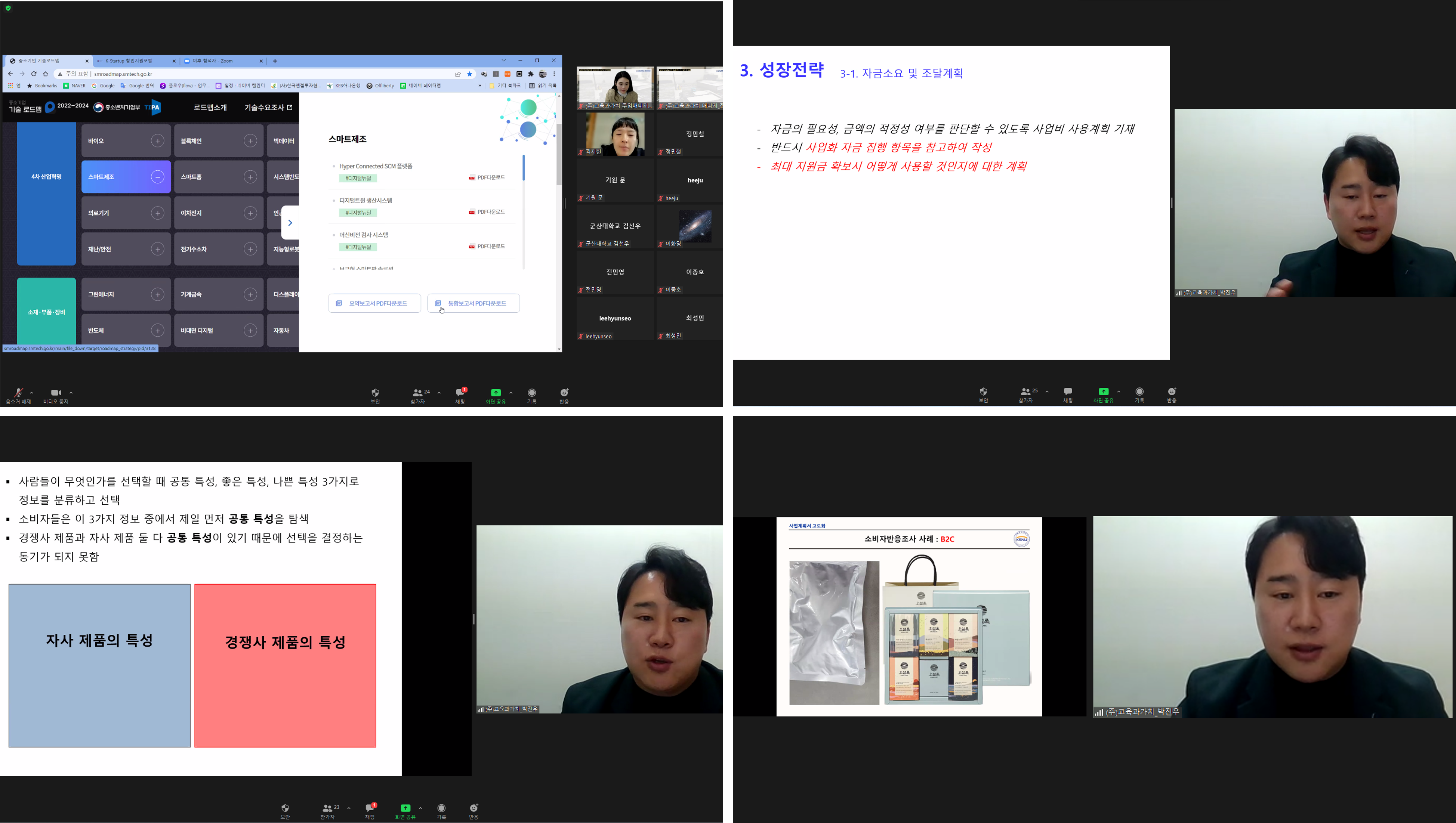Open Chat in browser-sharing Zoom window
Image resolution: width=1456 pixels, height=823 pixels.
click(460, 396)
